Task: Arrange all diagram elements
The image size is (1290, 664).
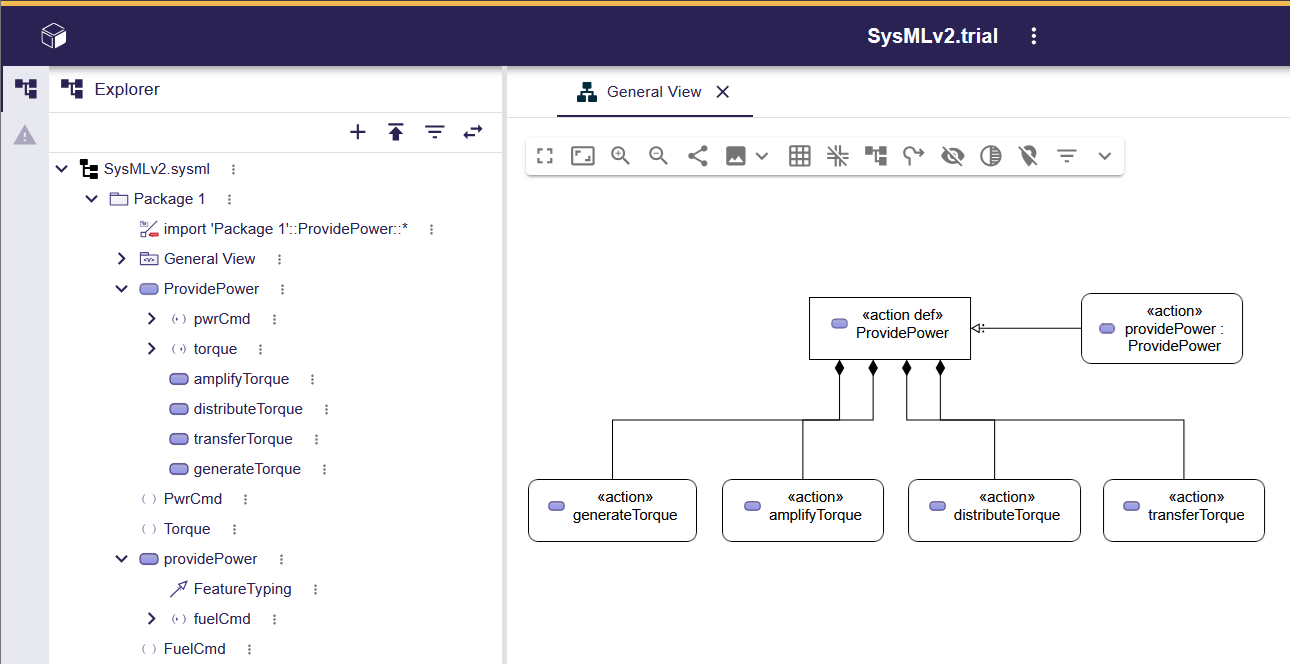Action: click(876, 156)
